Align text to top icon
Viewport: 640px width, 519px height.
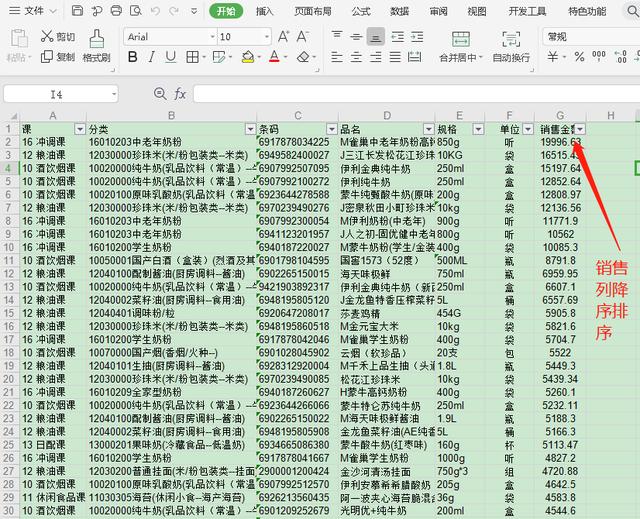click(337, 37)
